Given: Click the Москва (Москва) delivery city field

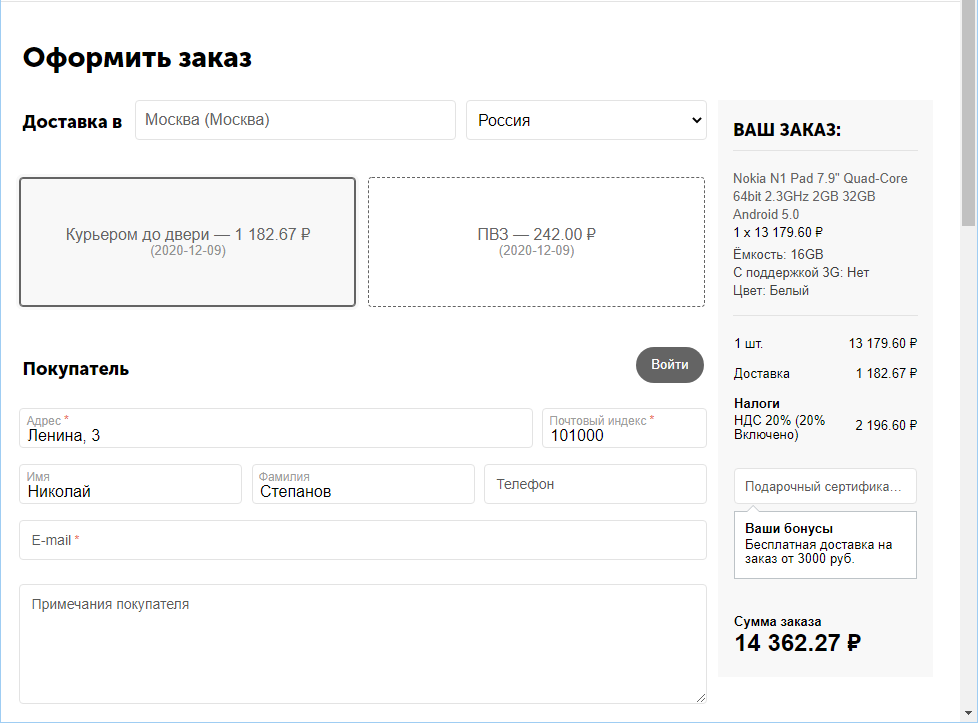Looking at the screenshot, I should tap(295, 120).
